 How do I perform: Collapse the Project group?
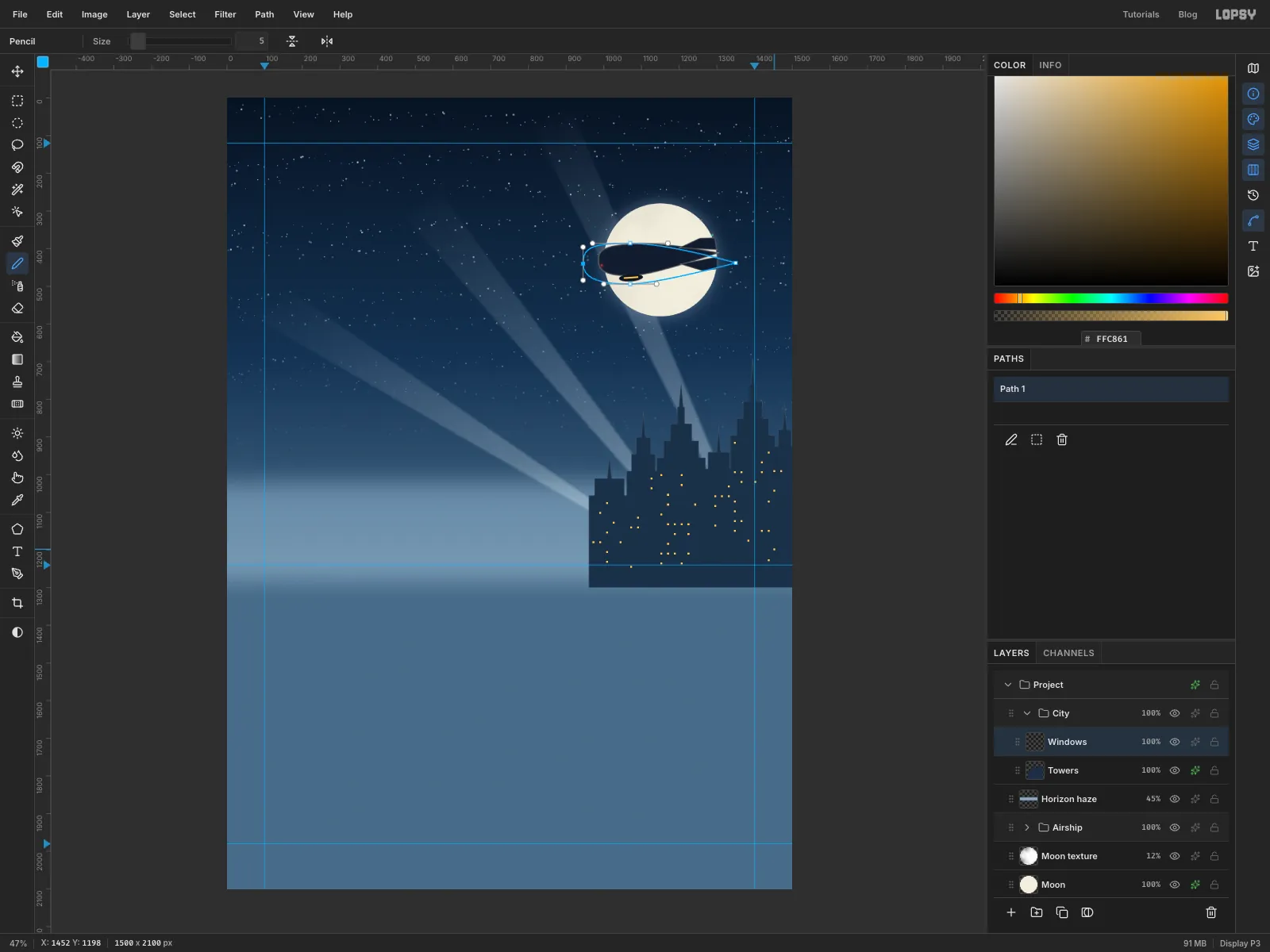coord(1008,685)
